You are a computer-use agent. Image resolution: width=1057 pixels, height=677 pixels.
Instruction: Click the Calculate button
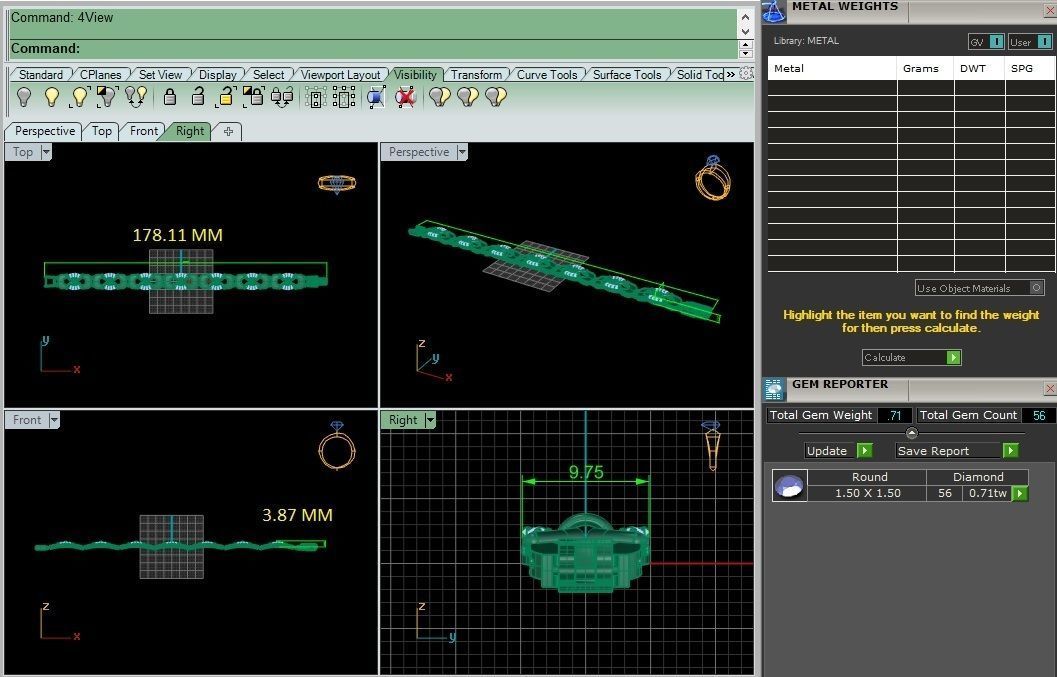911,357
